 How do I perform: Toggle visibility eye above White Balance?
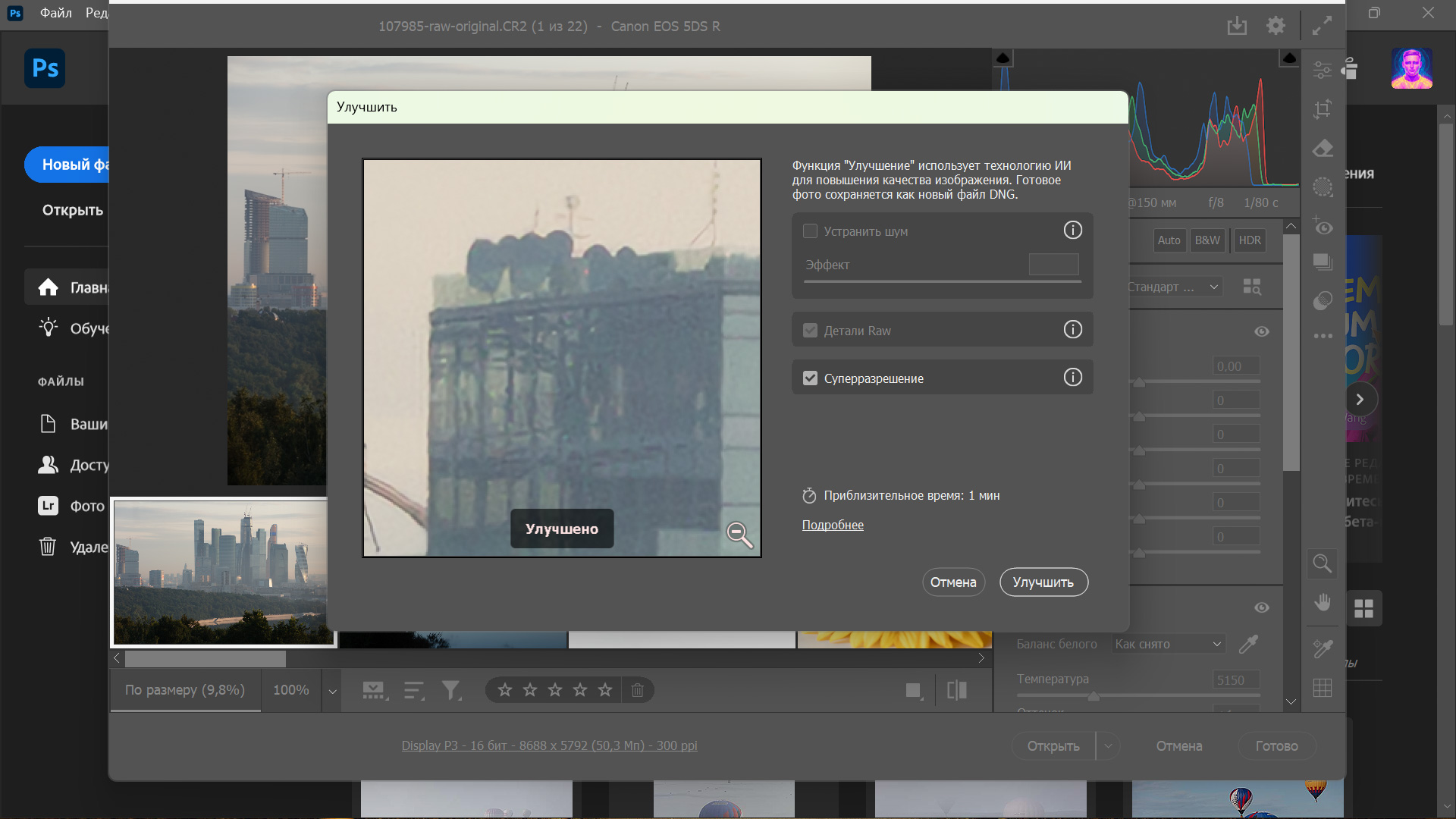(1262, 607)
